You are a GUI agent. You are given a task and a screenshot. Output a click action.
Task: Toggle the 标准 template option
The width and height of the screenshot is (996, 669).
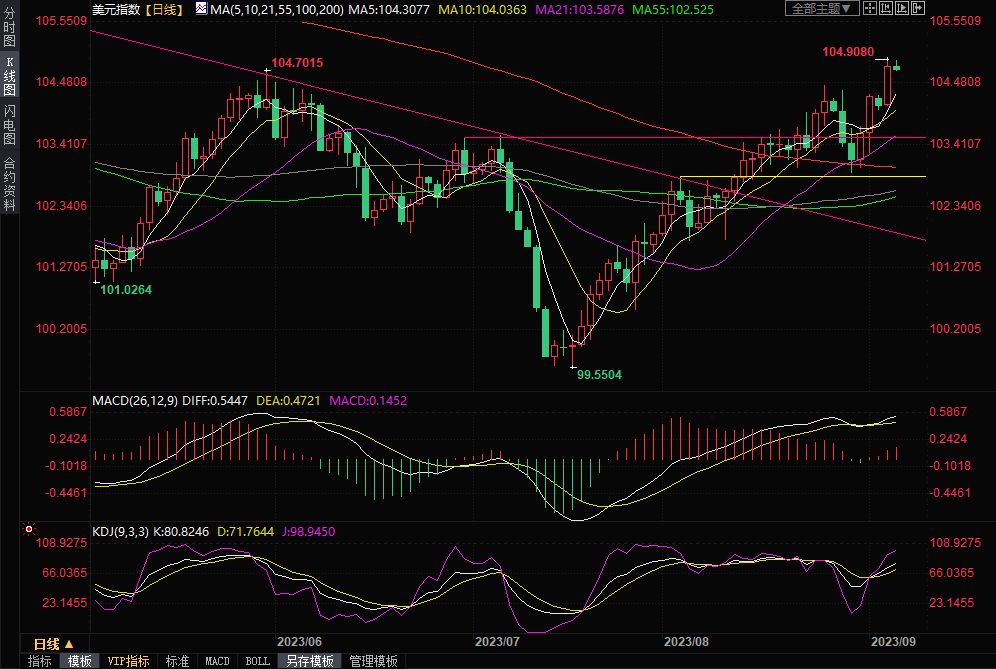click(177, 661)
